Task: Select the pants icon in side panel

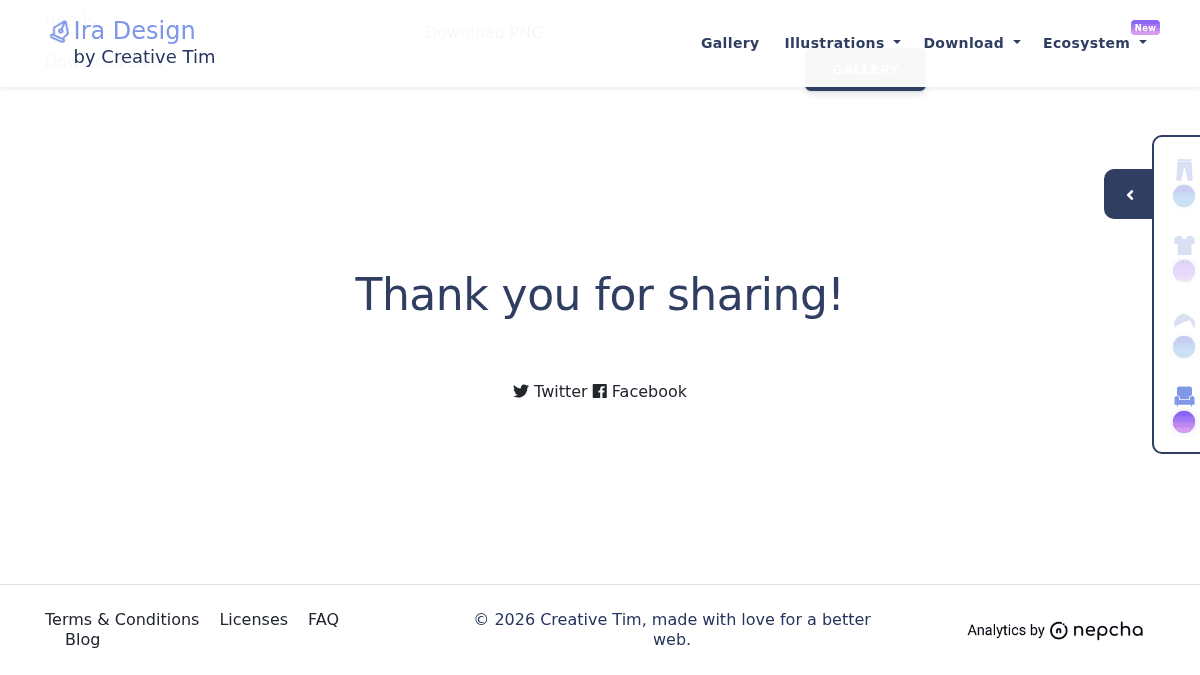Action: point(1184,169)
